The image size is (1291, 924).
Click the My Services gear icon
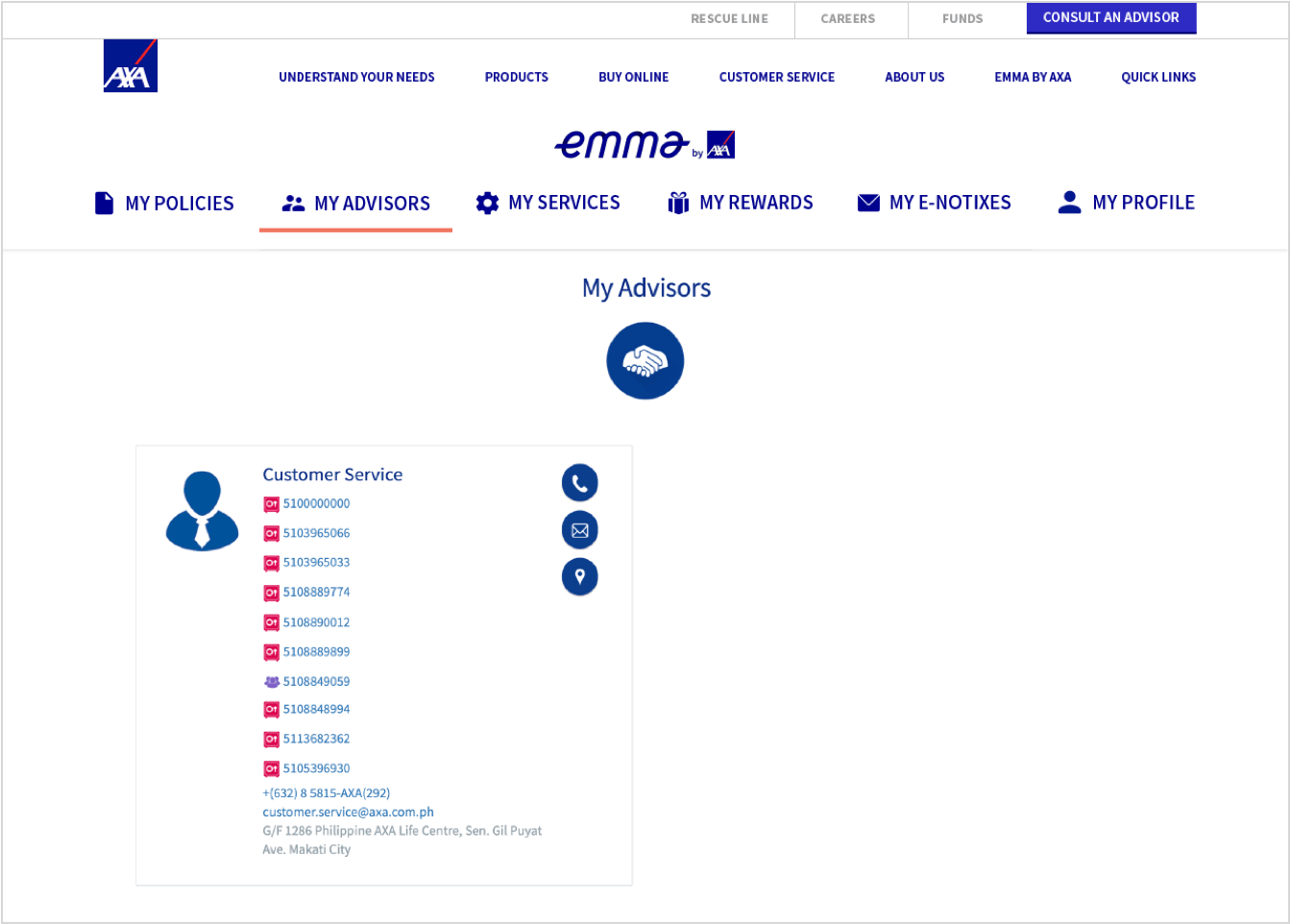click(488, 203)
